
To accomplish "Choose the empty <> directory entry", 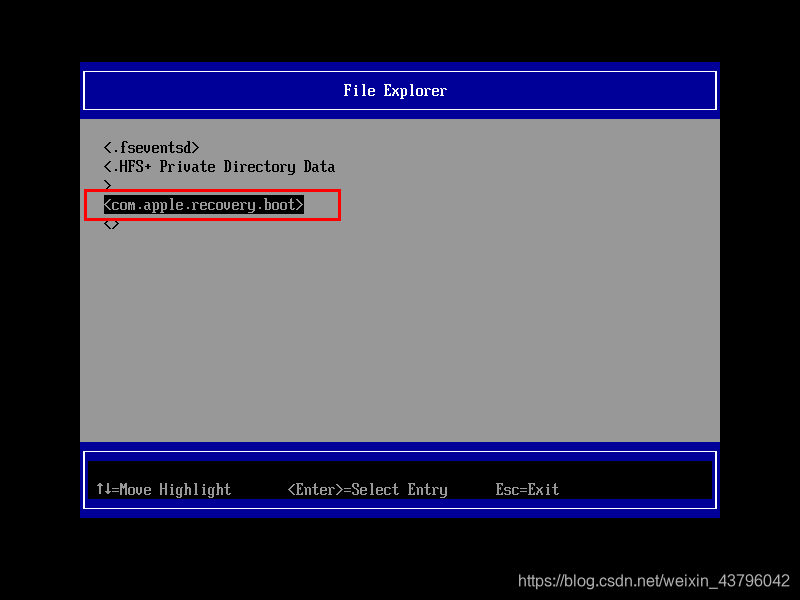I will coord(111,224).
